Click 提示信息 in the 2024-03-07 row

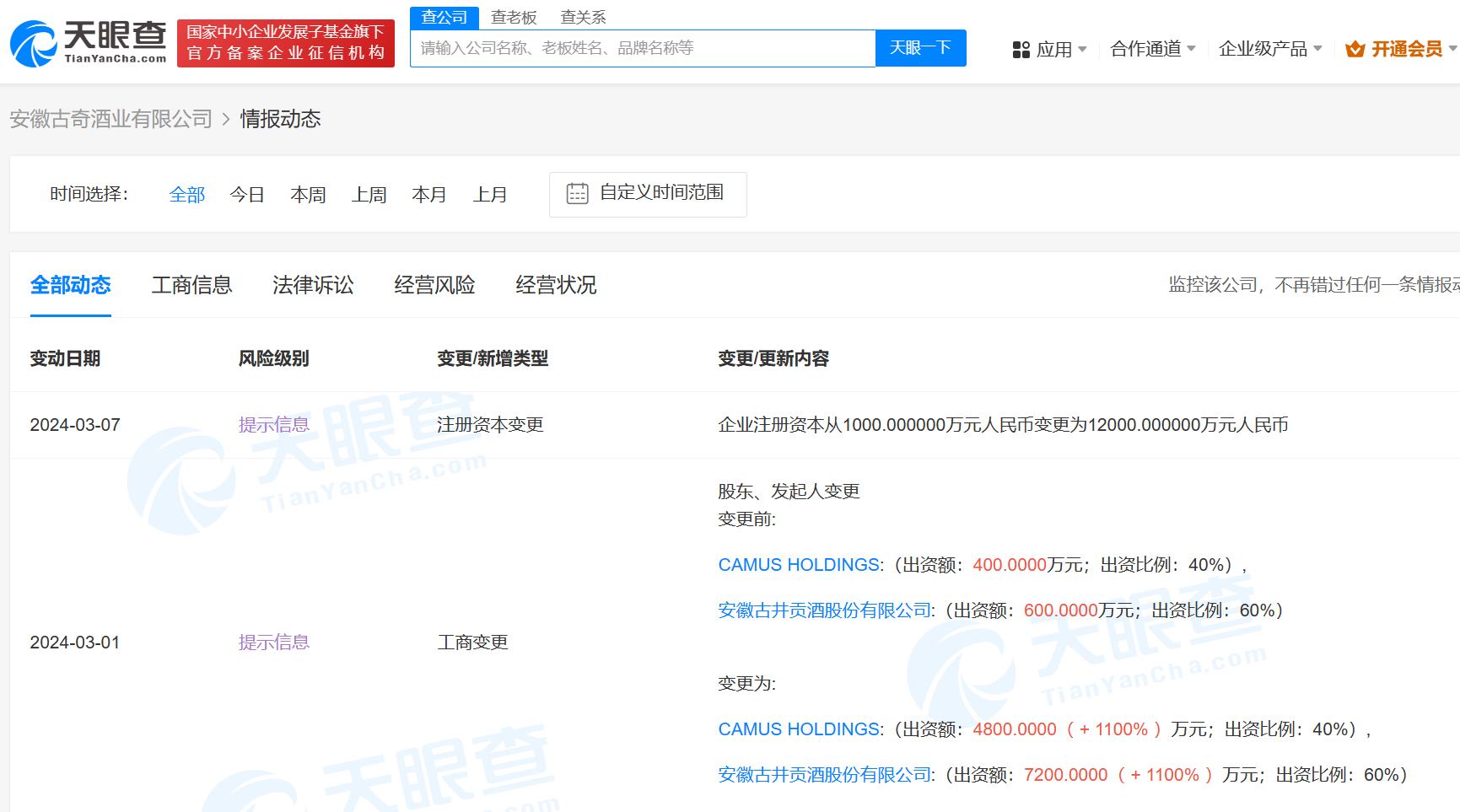pos(274,425)
